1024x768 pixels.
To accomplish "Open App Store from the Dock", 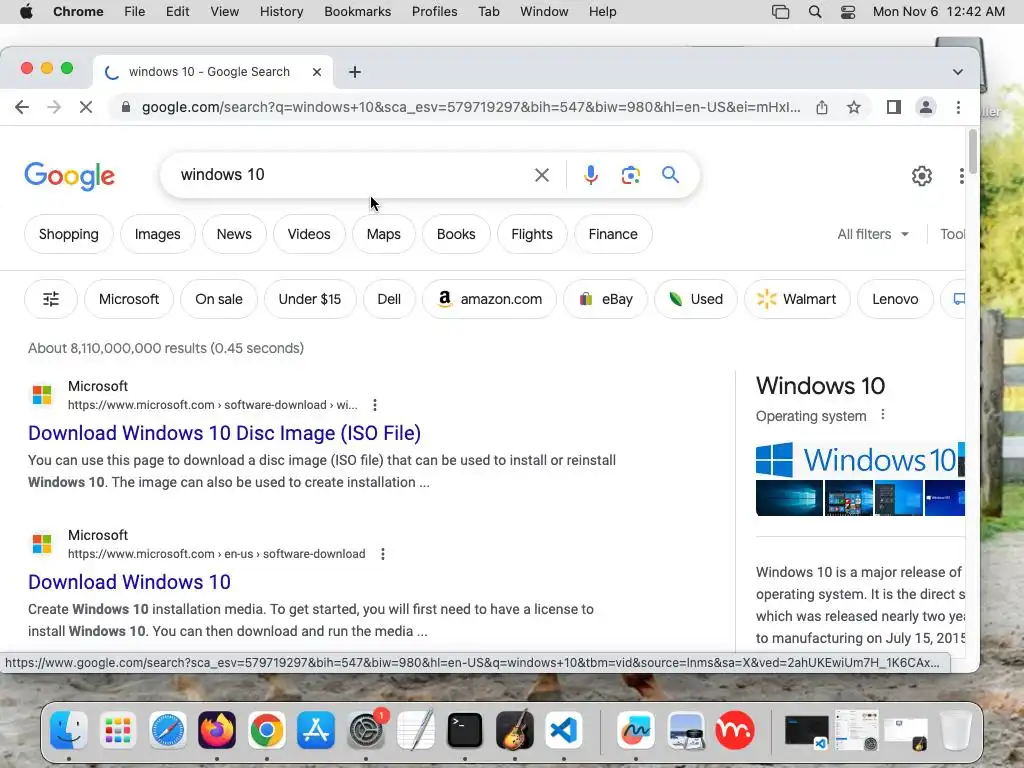I will click(316, 729).
